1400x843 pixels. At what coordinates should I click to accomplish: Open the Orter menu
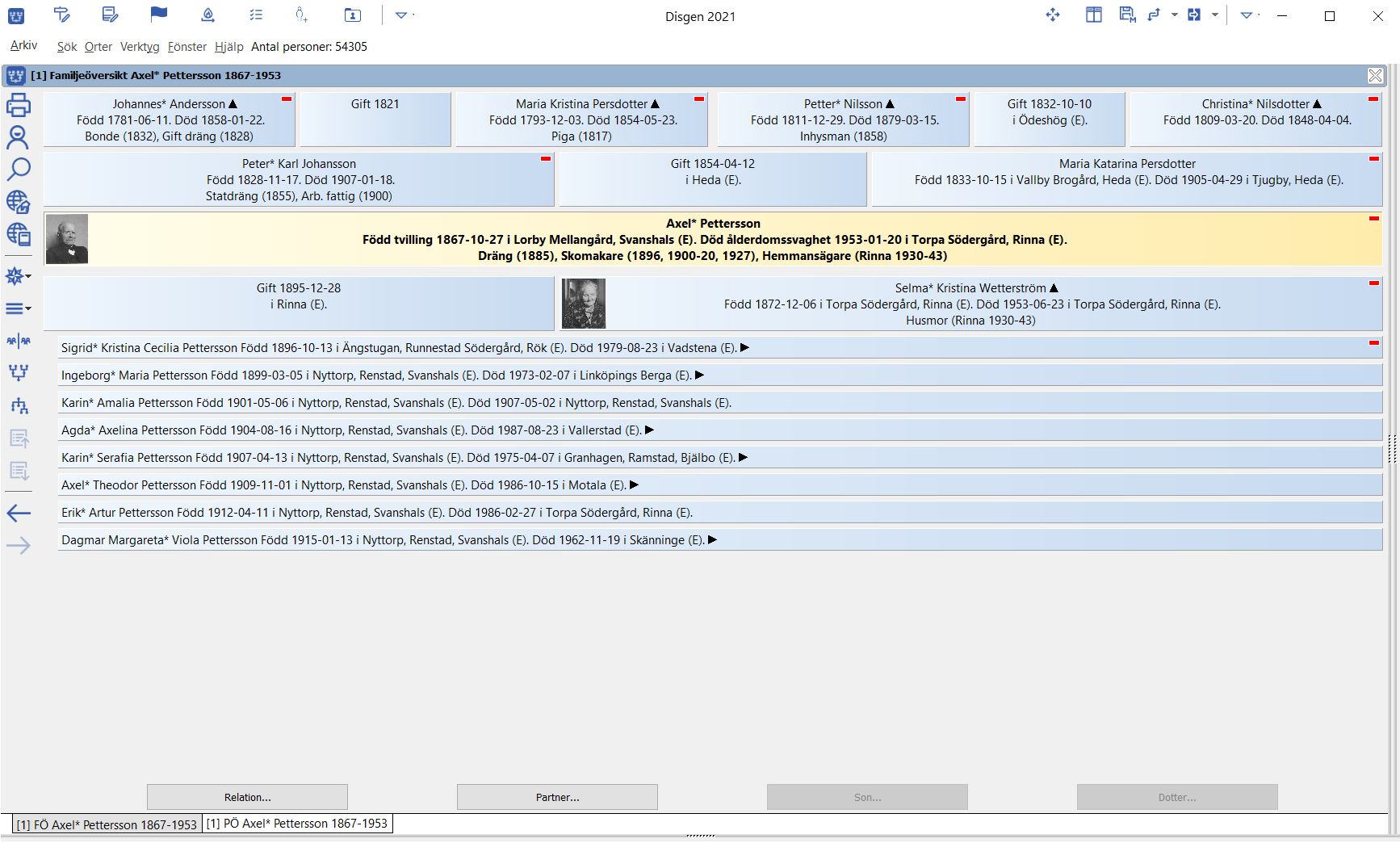[x=99, y=47]
